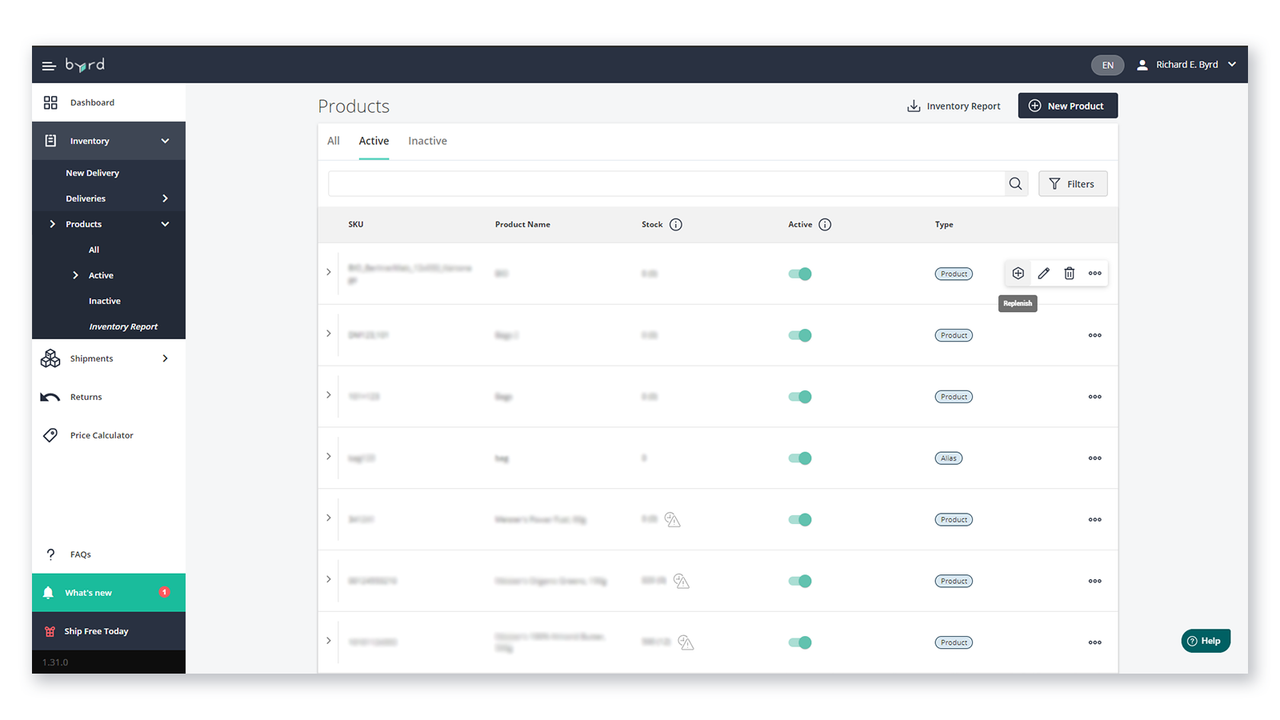The height and width of the screenshot is (720, 1280).
Task: Download the Inventory Report
Action: (x=953, y=105)
